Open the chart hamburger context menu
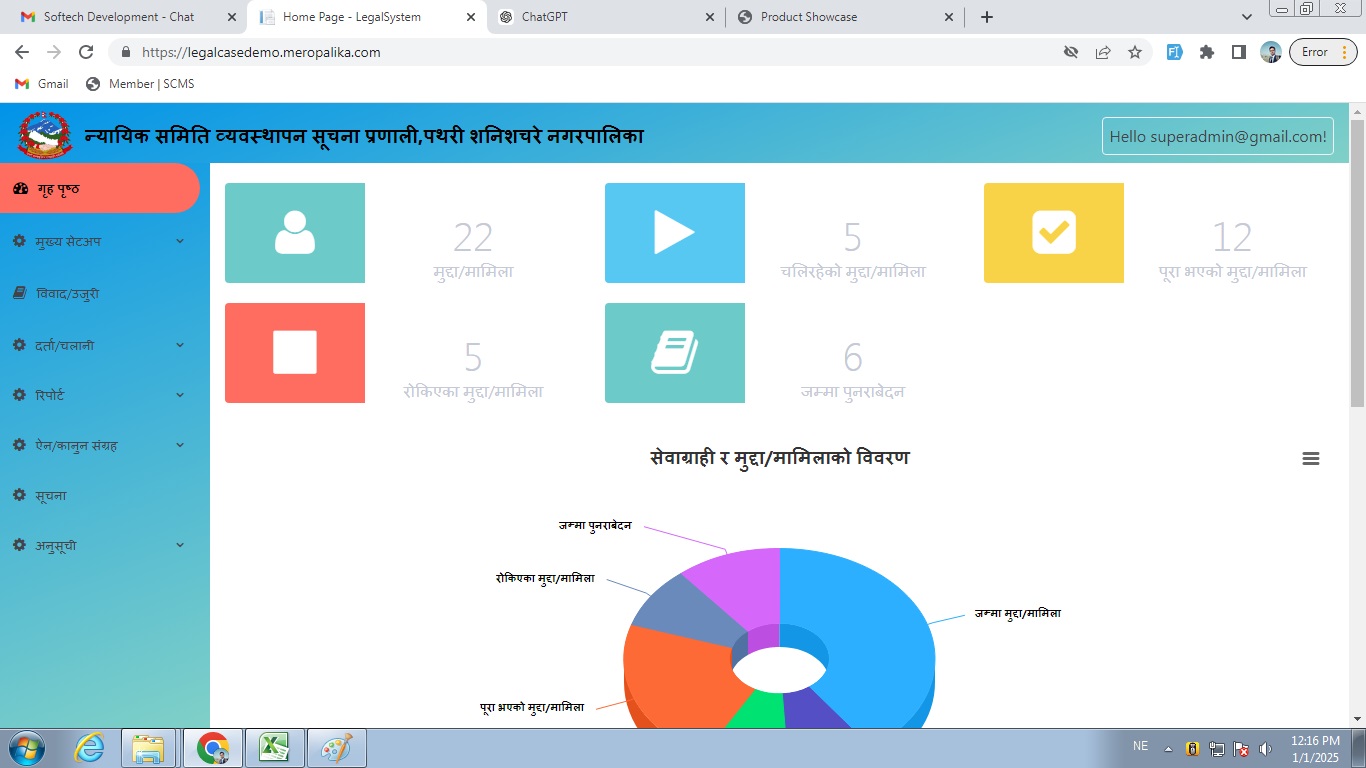 (1310, 458)
